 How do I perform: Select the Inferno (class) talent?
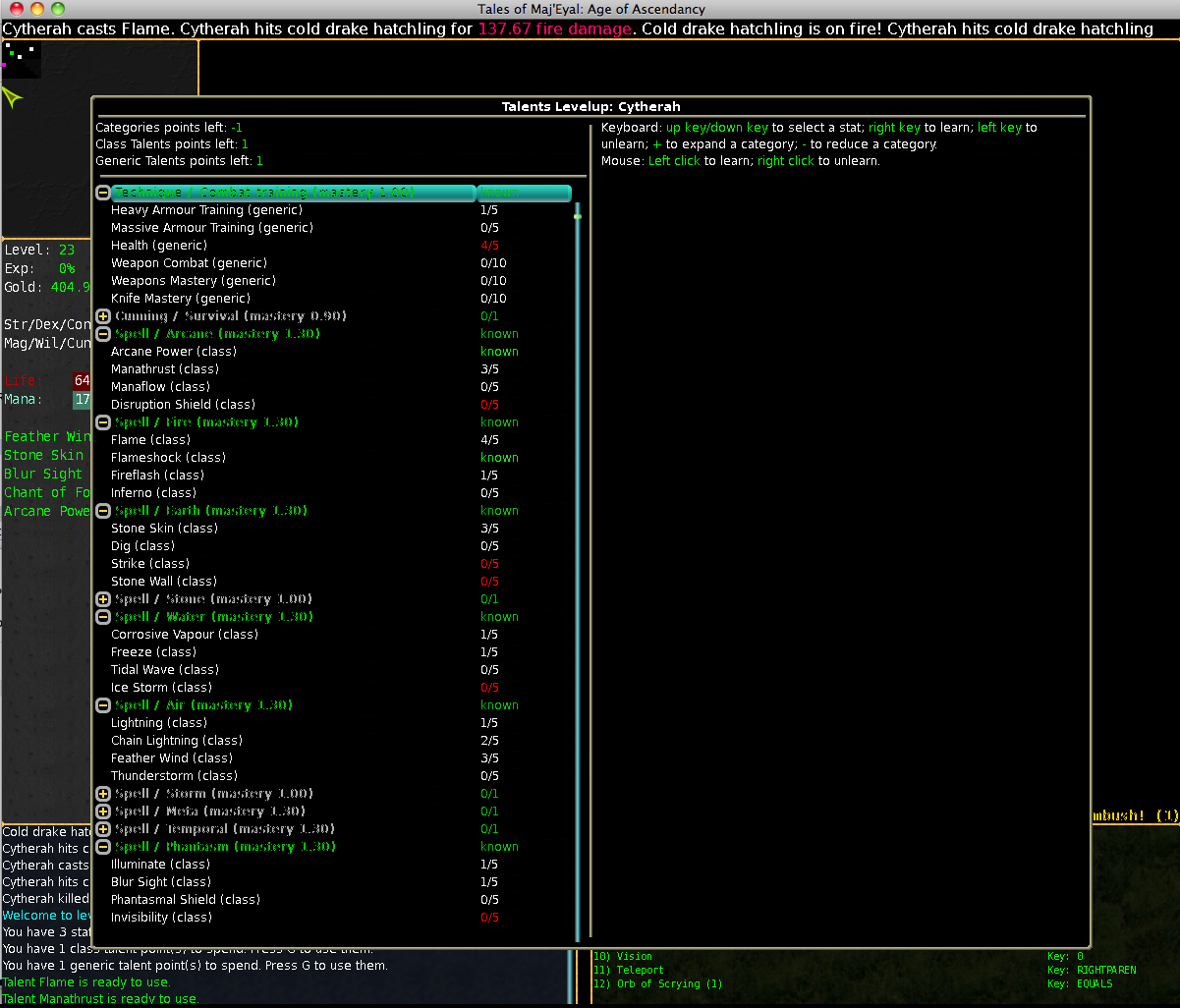pos(341,493)
